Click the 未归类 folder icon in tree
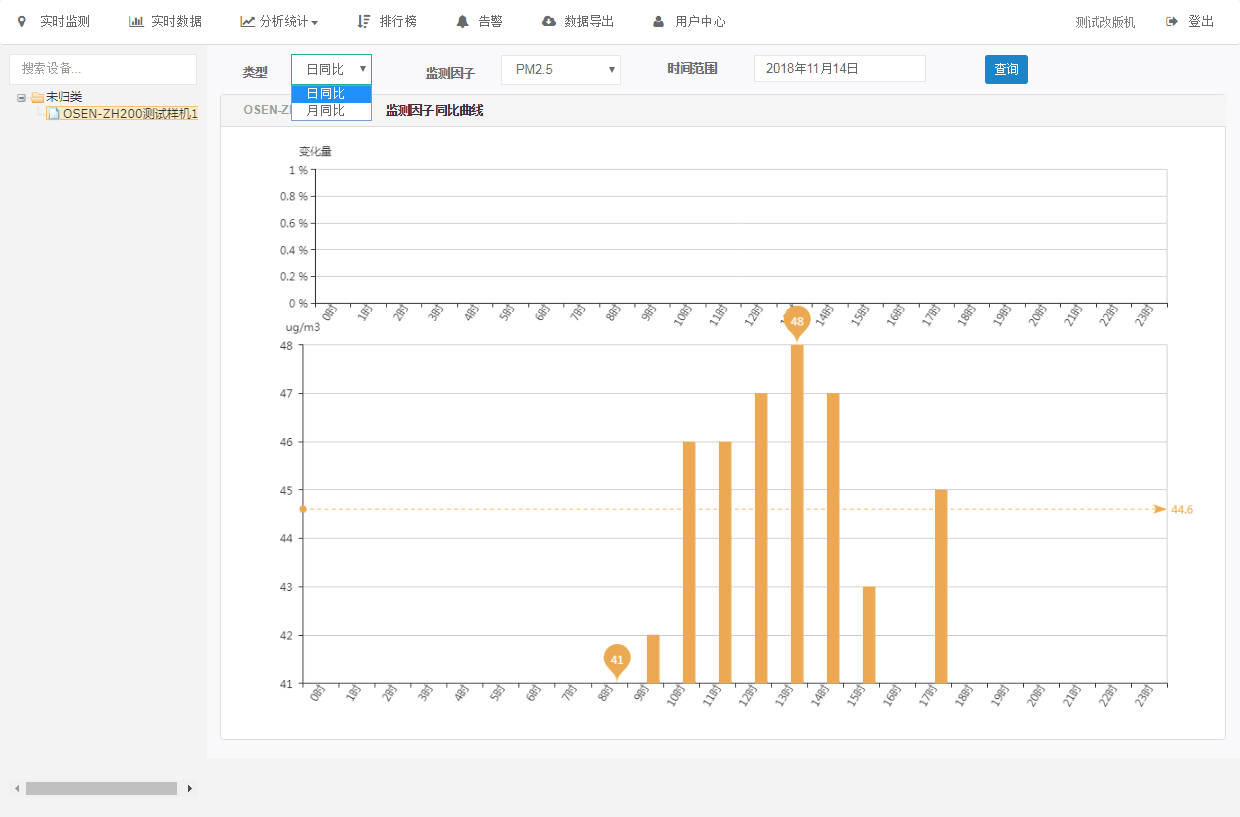The width and height of the screenshot is (1240, 817). coord(37,97)
